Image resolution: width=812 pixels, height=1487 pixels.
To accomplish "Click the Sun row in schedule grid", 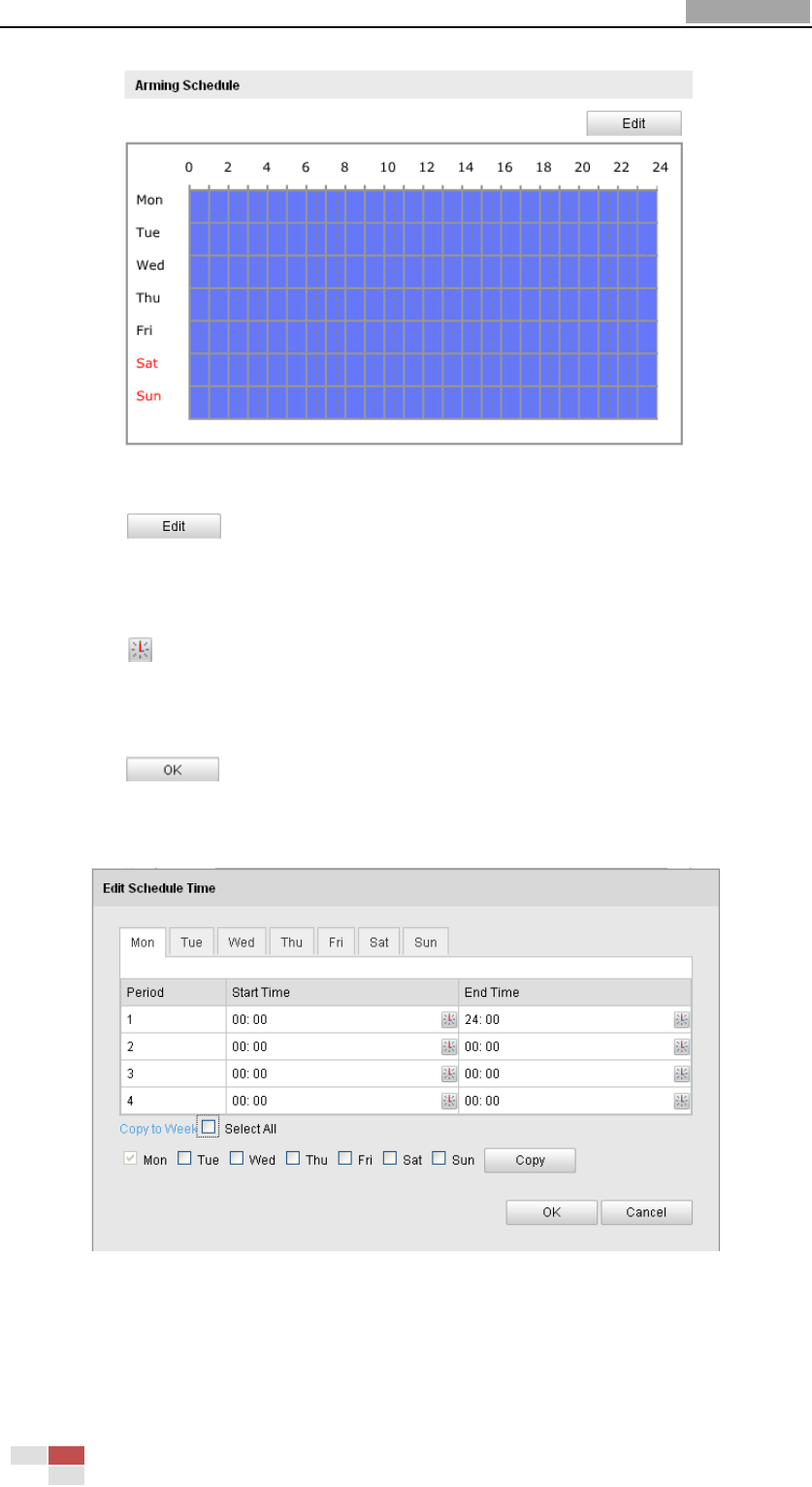I will tap(423, 403).
